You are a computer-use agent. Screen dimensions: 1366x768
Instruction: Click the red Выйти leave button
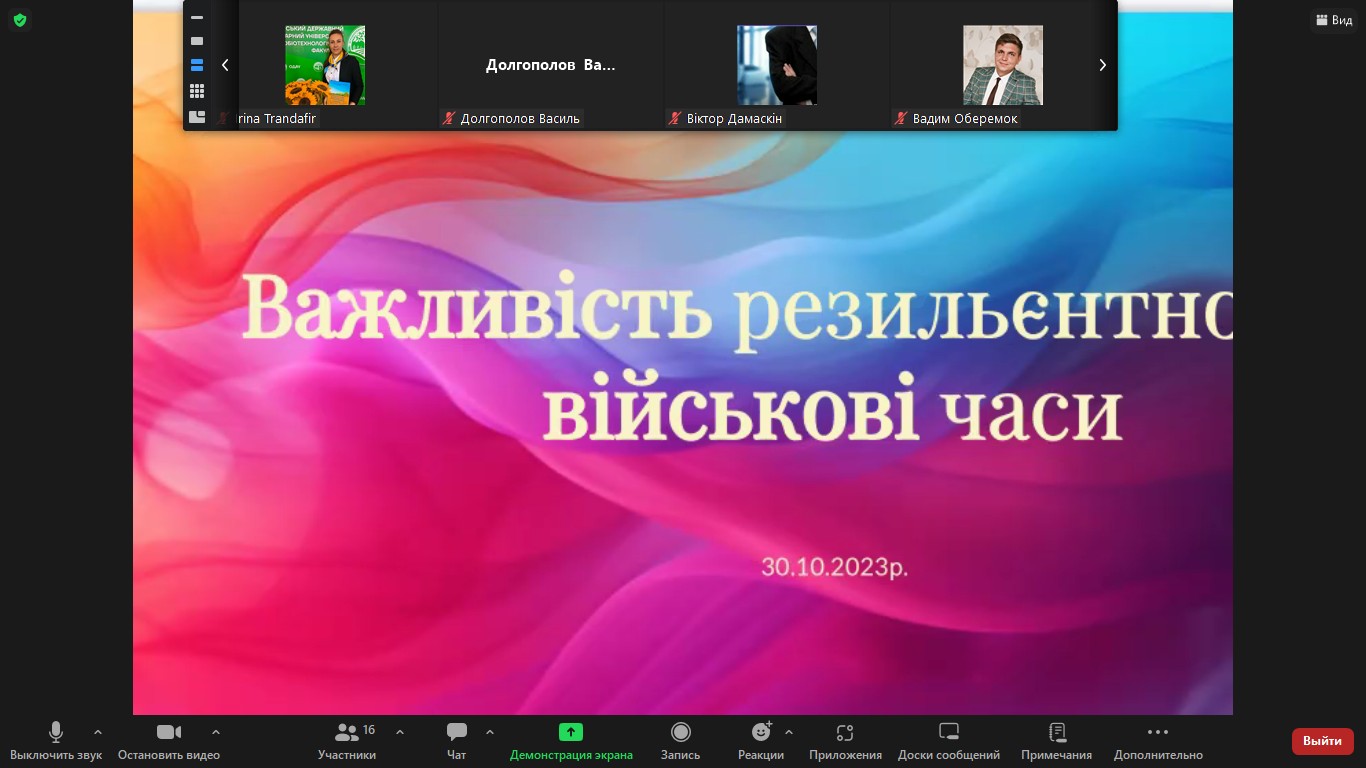click(x=1322, y=741)
